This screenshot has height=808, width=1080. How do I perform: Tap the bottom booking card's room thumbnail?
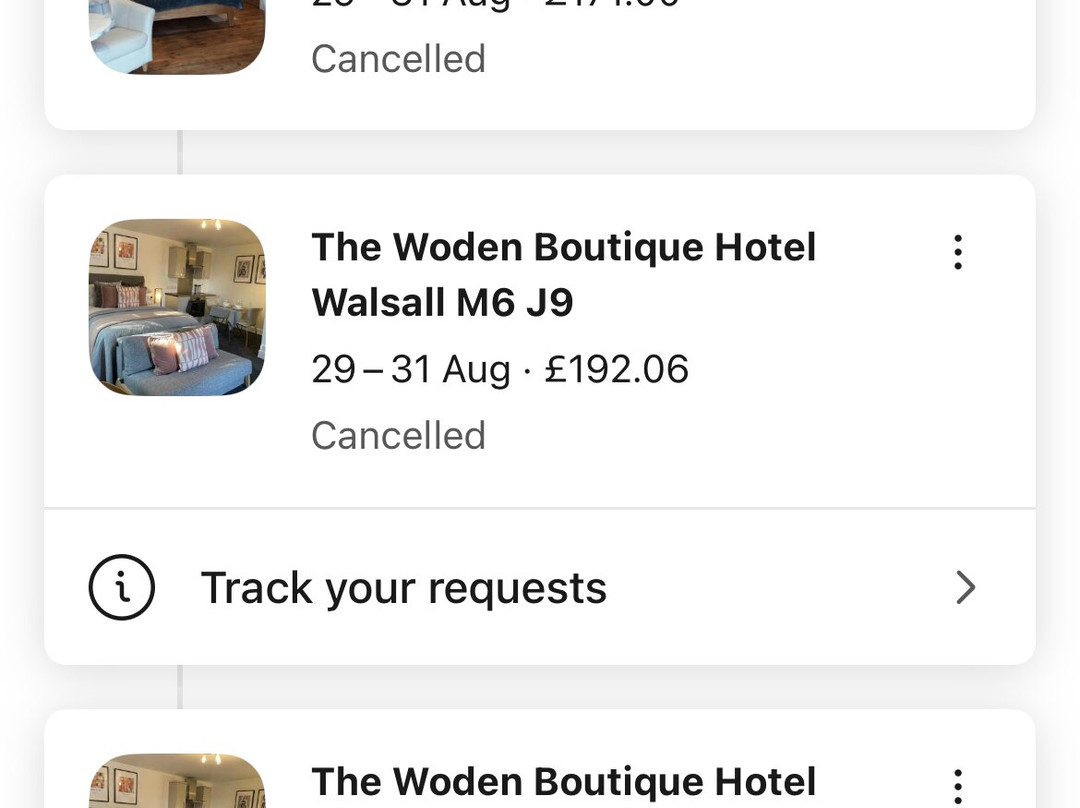(176, 786)
